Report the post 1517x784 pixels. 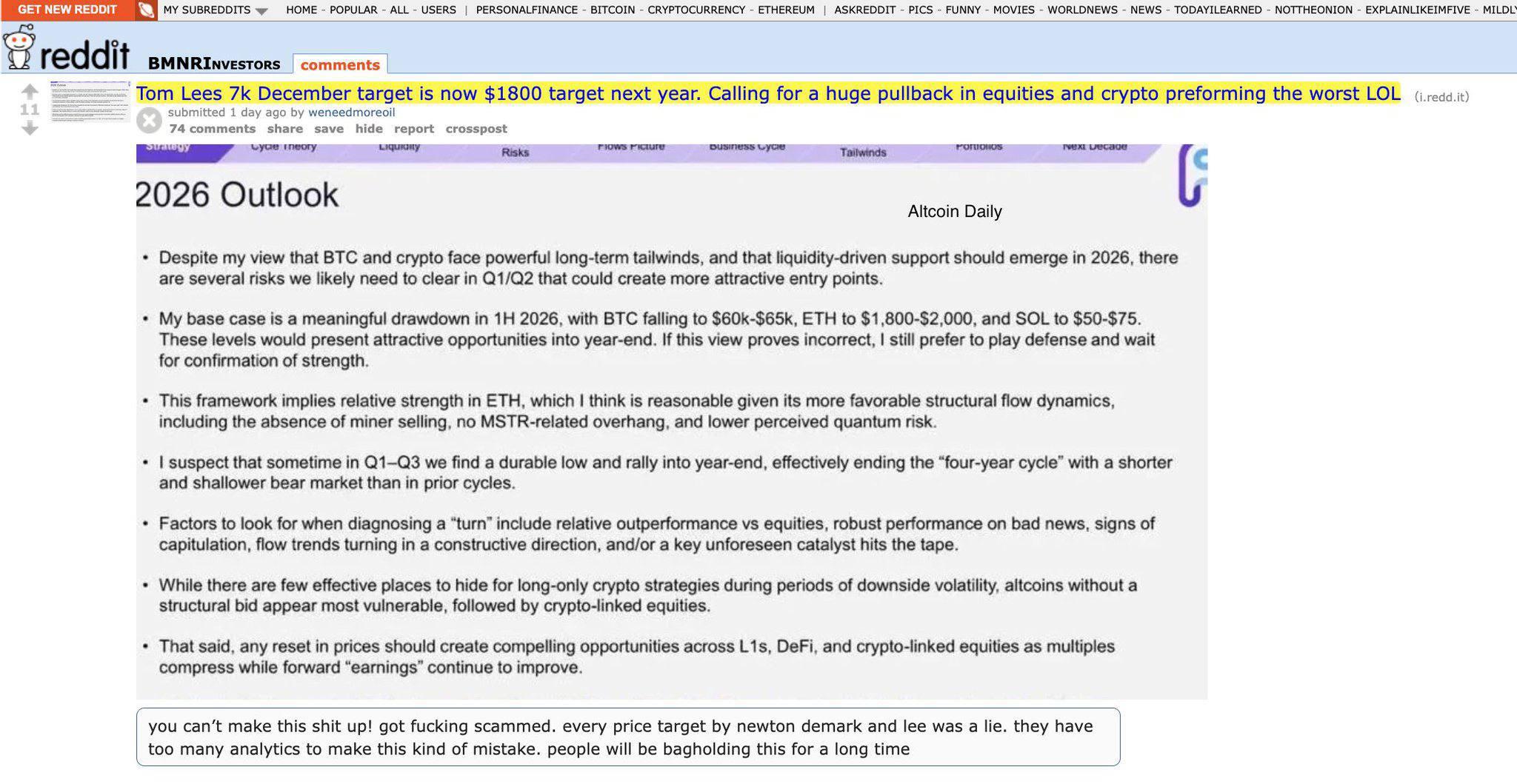(414, 129)
